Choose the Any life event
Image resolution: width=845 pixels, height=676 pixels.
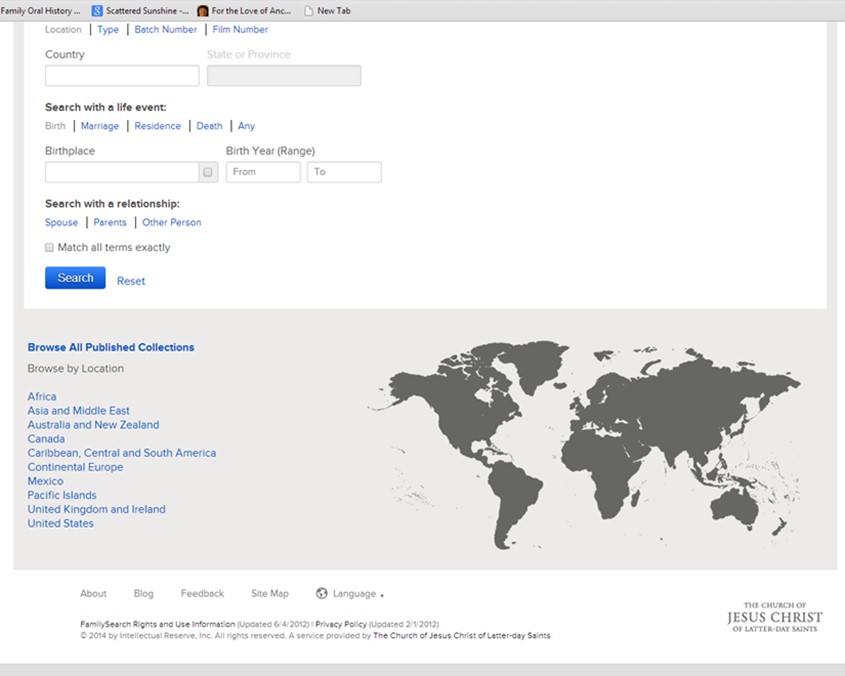coord(246,126)
